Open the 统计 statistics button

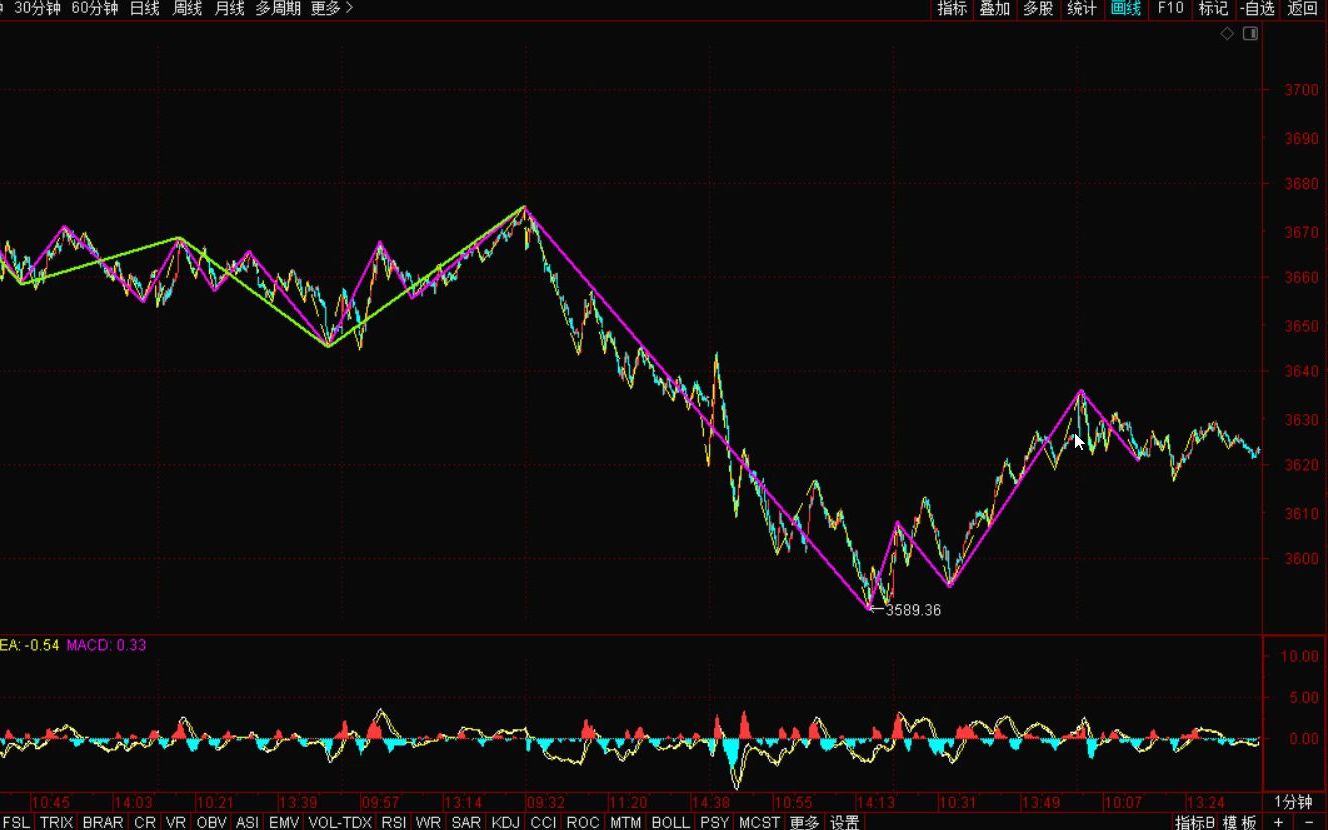tap(1082, 8)
